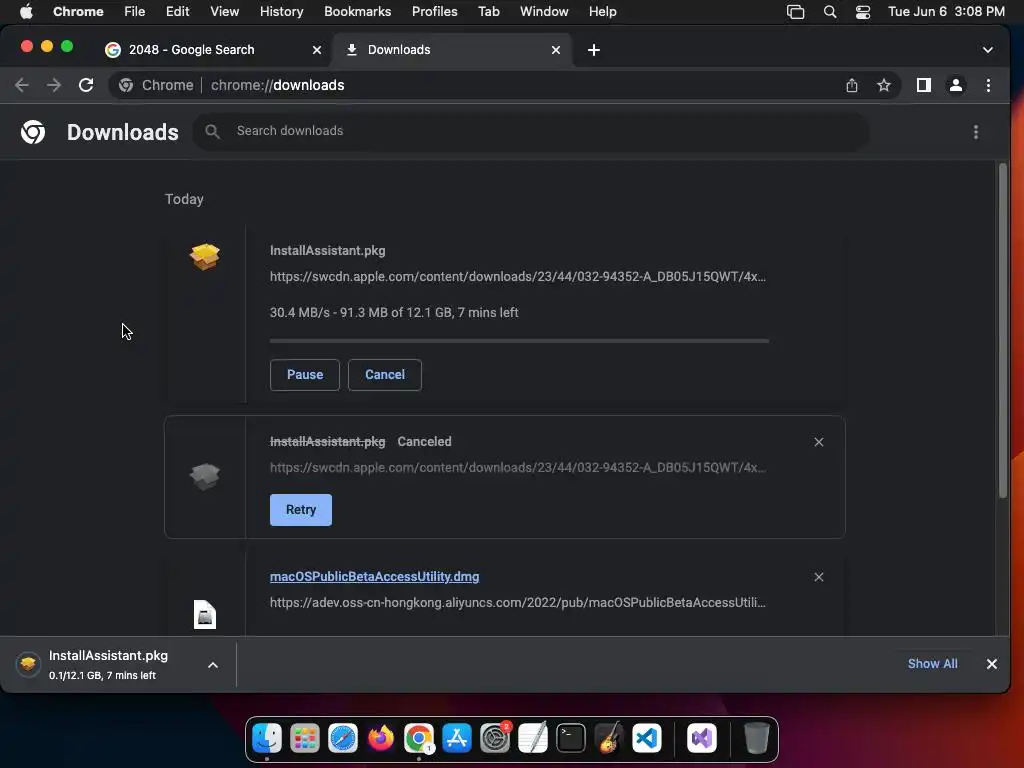Open System Settings from the Dock
The height and width of the screenshot is (768, 1024).
point(495,739)
